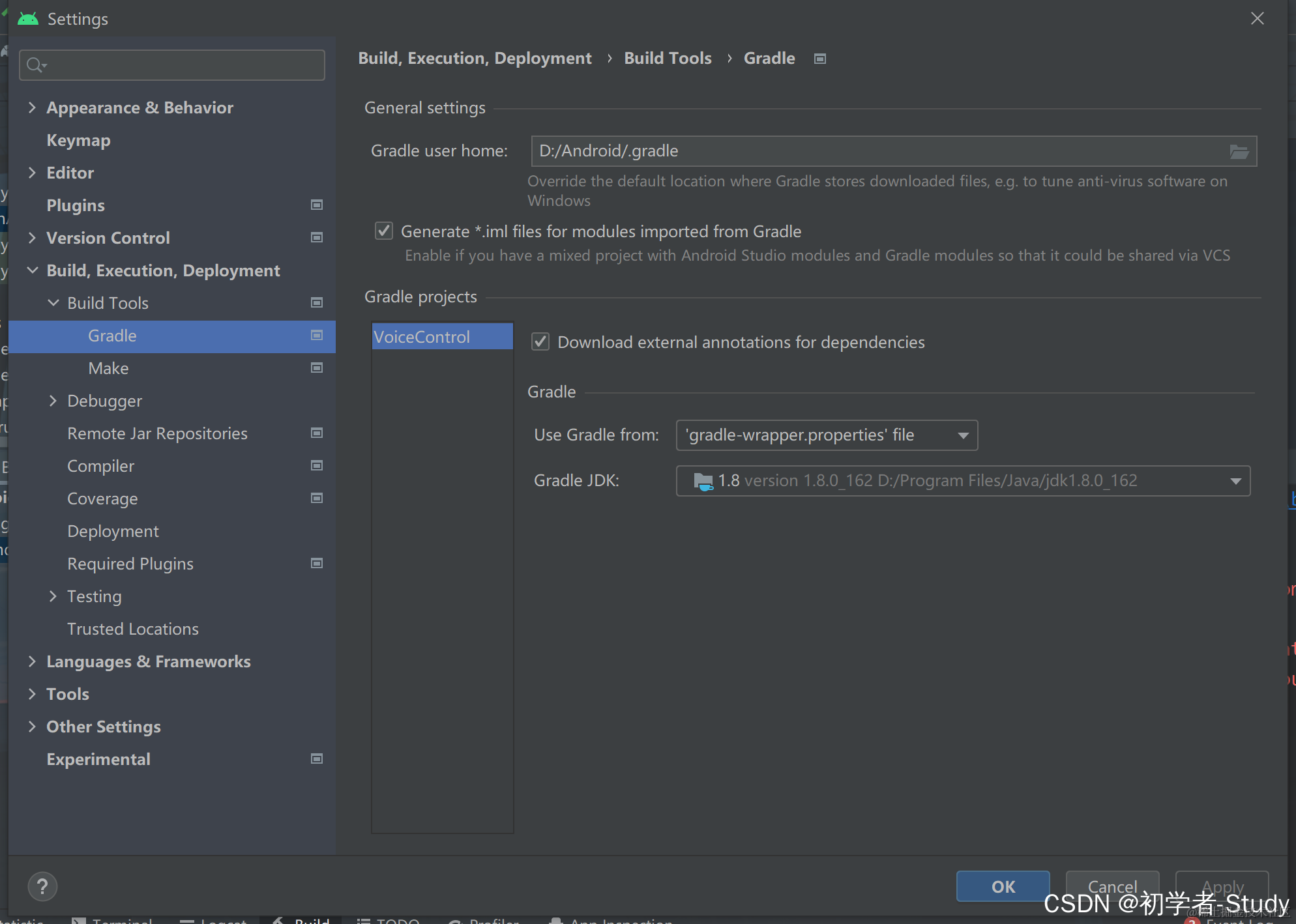Click Build Tools in the breadcrumb

click(x=668, y=59)
